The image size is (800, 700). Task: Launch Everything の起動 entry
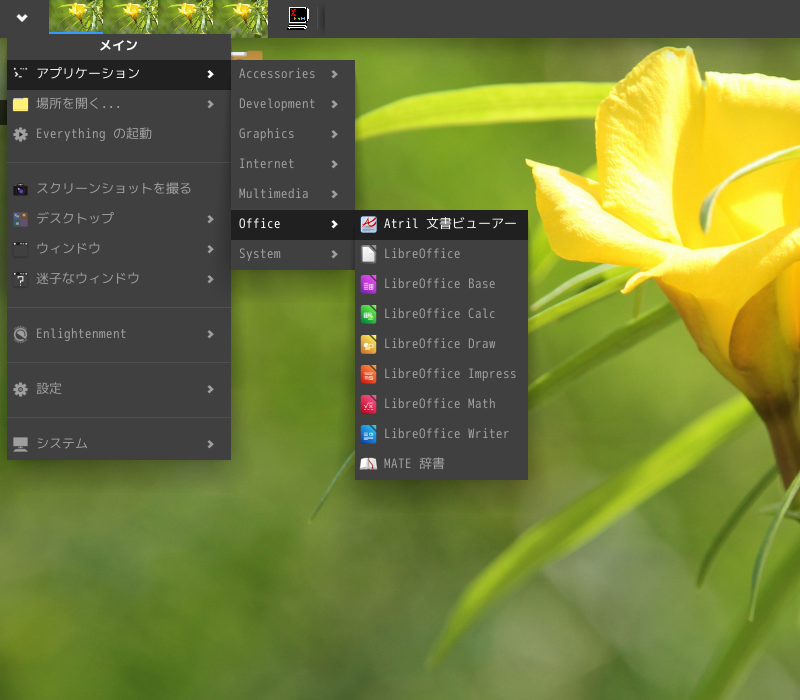[x=119, y=134]
